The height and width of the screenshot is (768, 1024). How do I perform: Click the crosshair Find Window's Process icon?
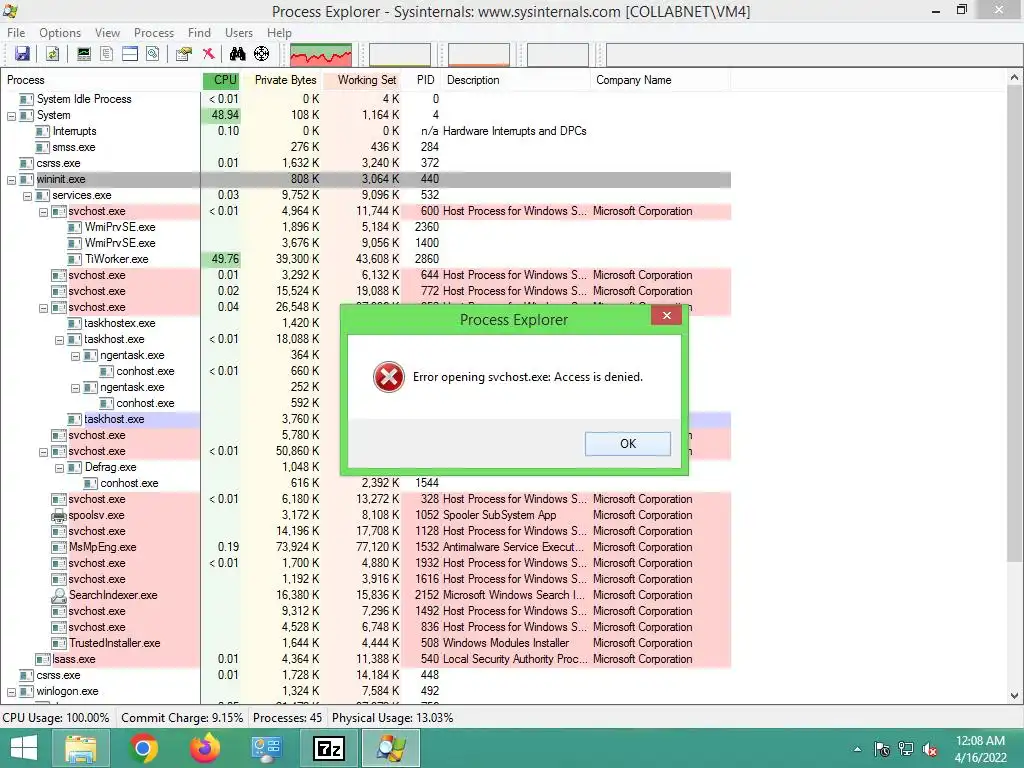tap(261, 54)
